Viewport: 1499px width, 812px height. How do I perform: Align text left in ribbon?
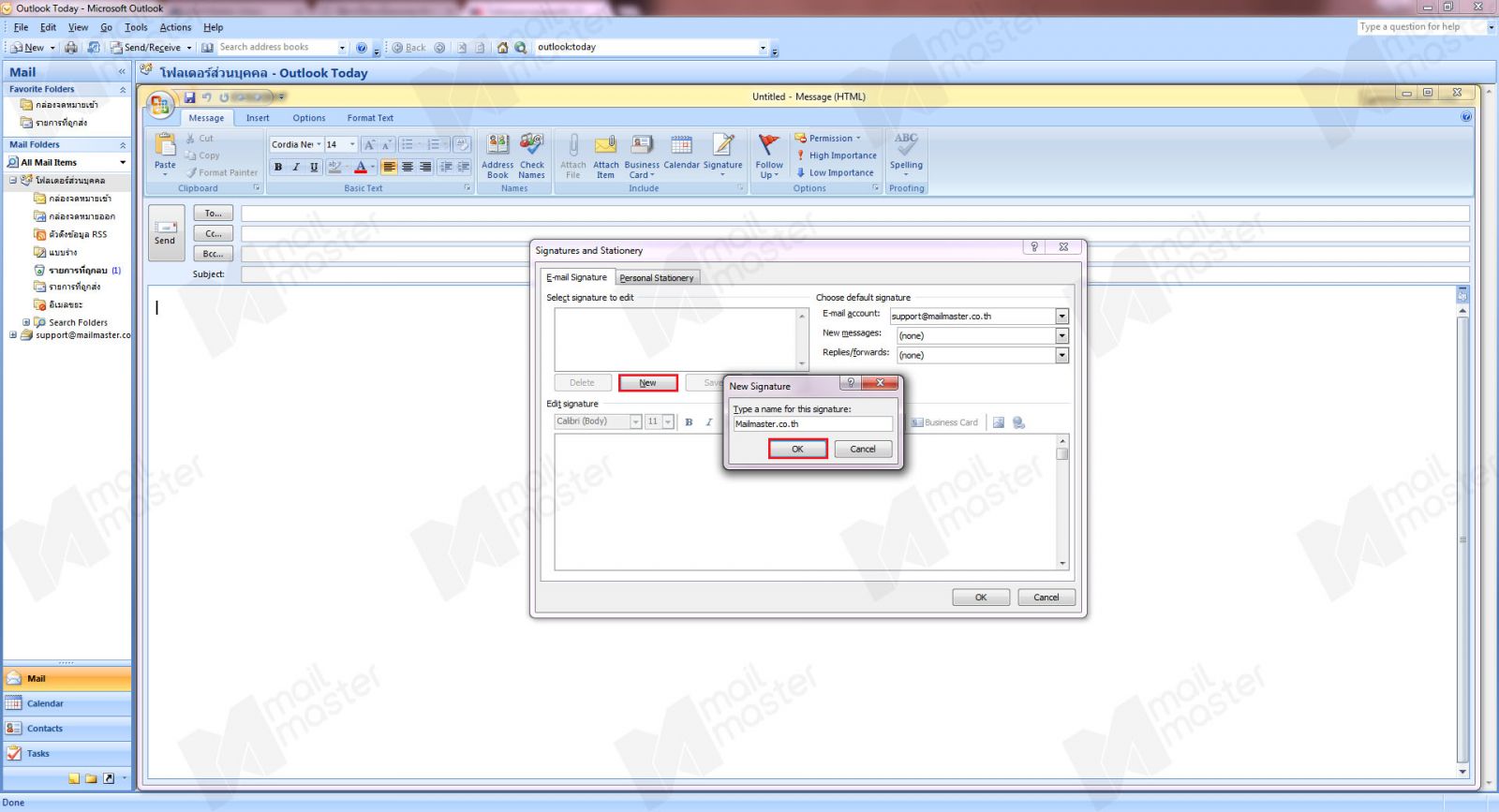389,167
